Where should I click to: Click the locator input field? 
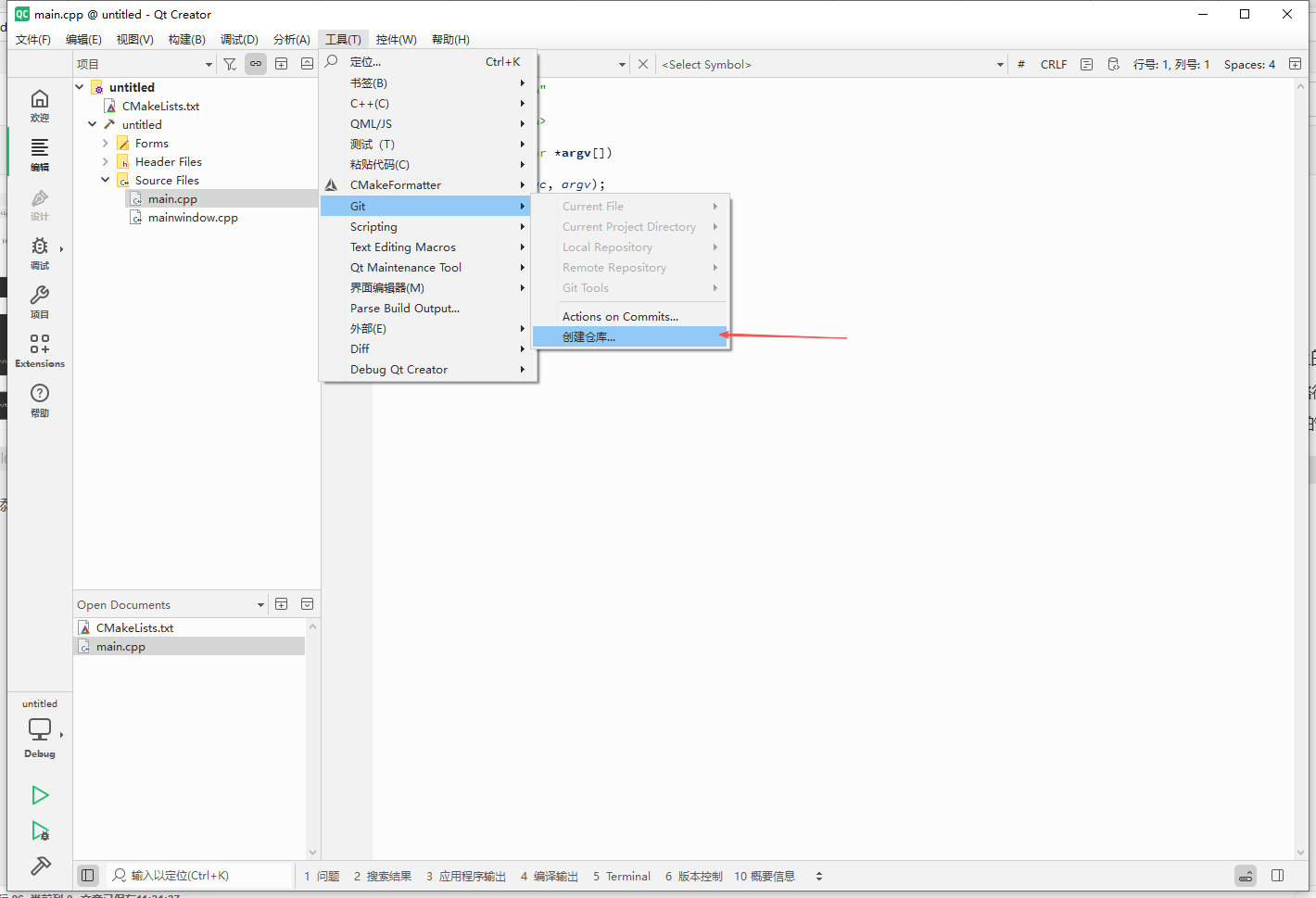[199, 875]
